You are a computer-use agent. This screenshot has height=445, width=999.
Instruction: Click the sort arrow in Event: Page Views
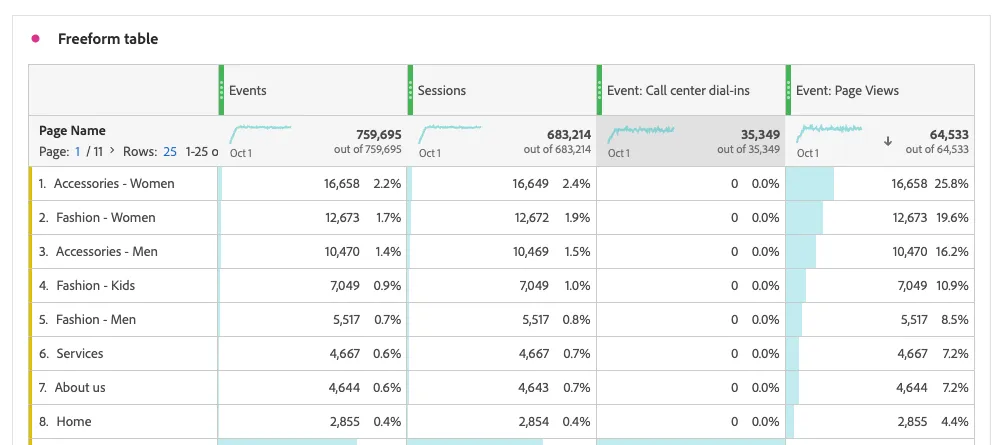pyautogui.click(x=888, y=142)
